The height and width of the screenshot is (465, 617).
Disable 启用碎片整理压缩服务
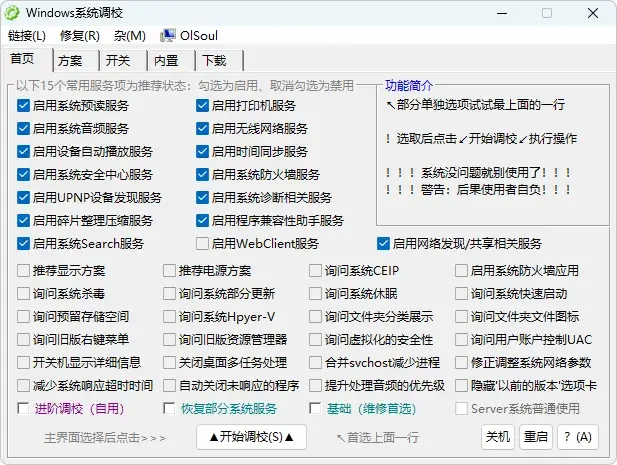coord(23,221)
